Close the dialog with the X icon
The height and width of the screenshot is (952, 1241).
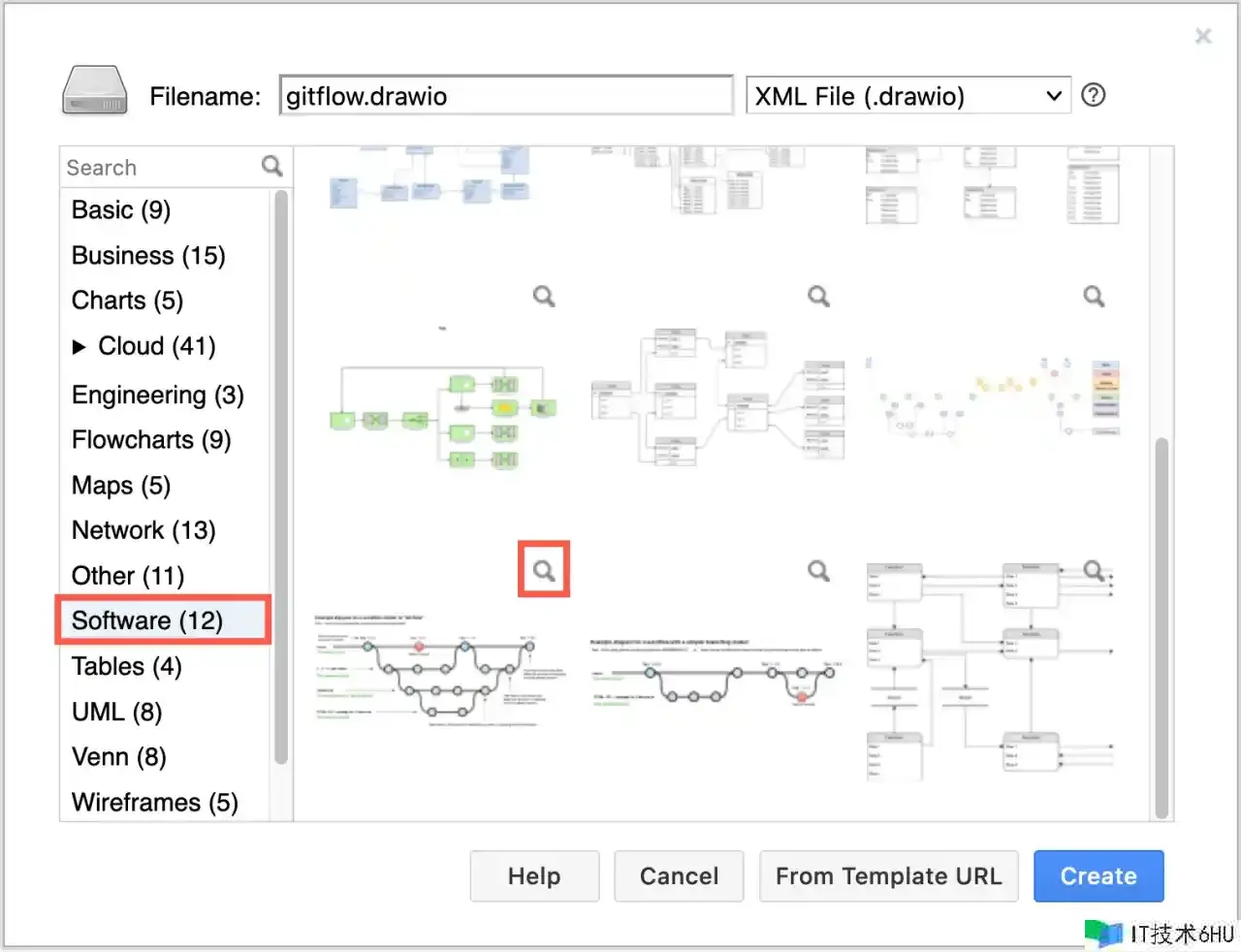(x=1203, y=36)
